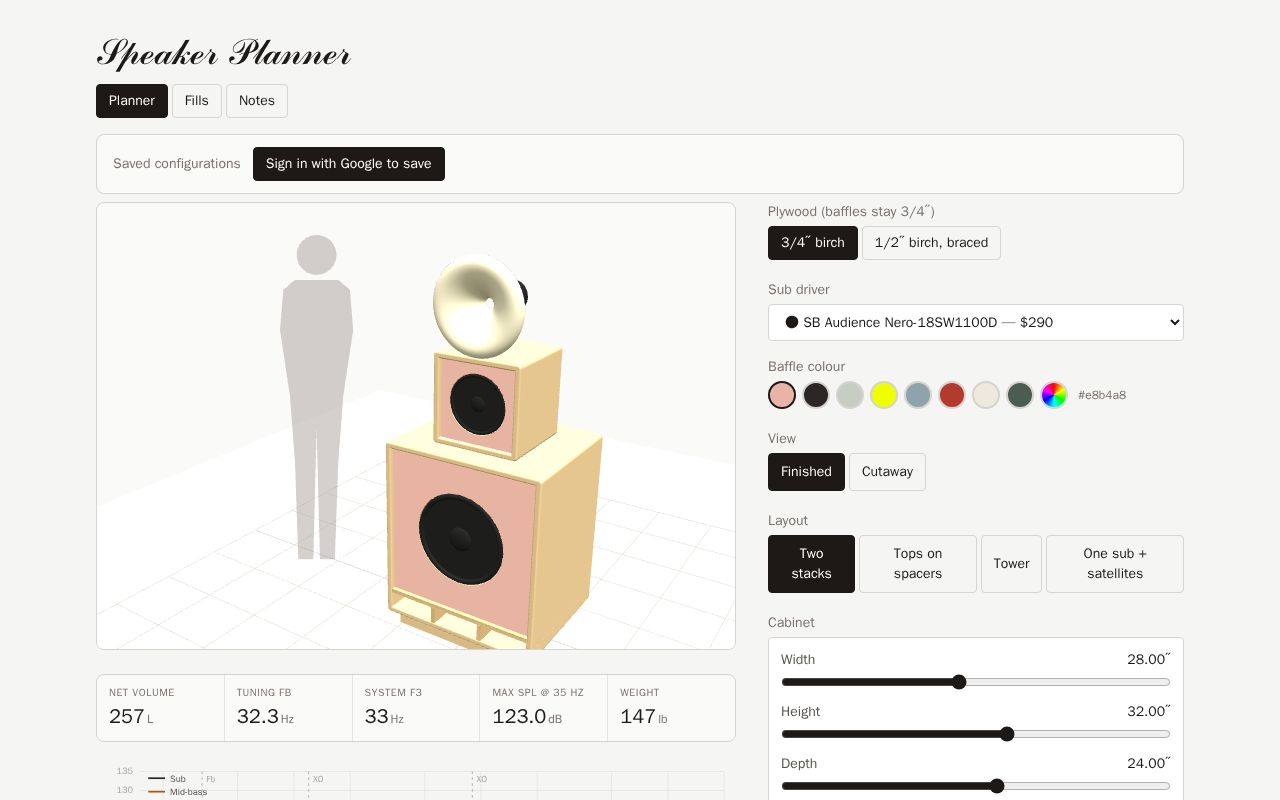Image resolution: width=1280 pixels, height=800 pixels.
Task: Choose the black baffle colour swatch
Action: coord(816,395)
